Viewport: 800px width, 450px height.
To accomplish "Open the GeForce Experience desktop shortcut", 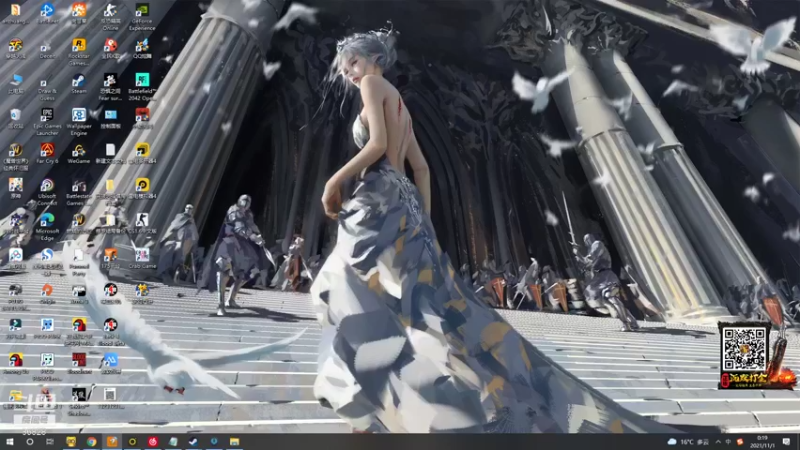I will 142,16.
